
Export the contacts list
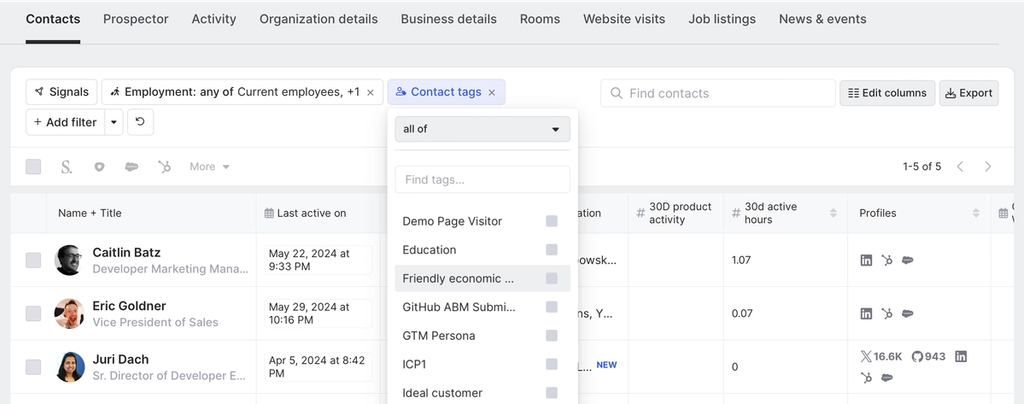pyautogui.click(x=969, y=93)
